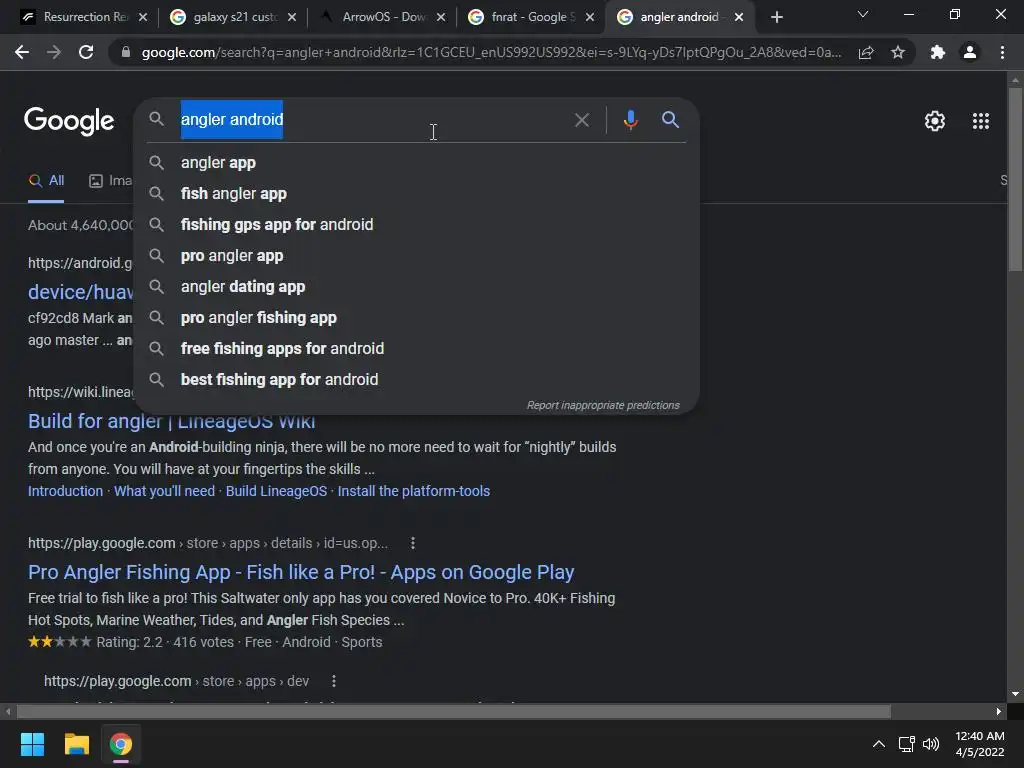
Task: Choose 'pro angler fishing app' suggestion
Action: click(416, 318)
